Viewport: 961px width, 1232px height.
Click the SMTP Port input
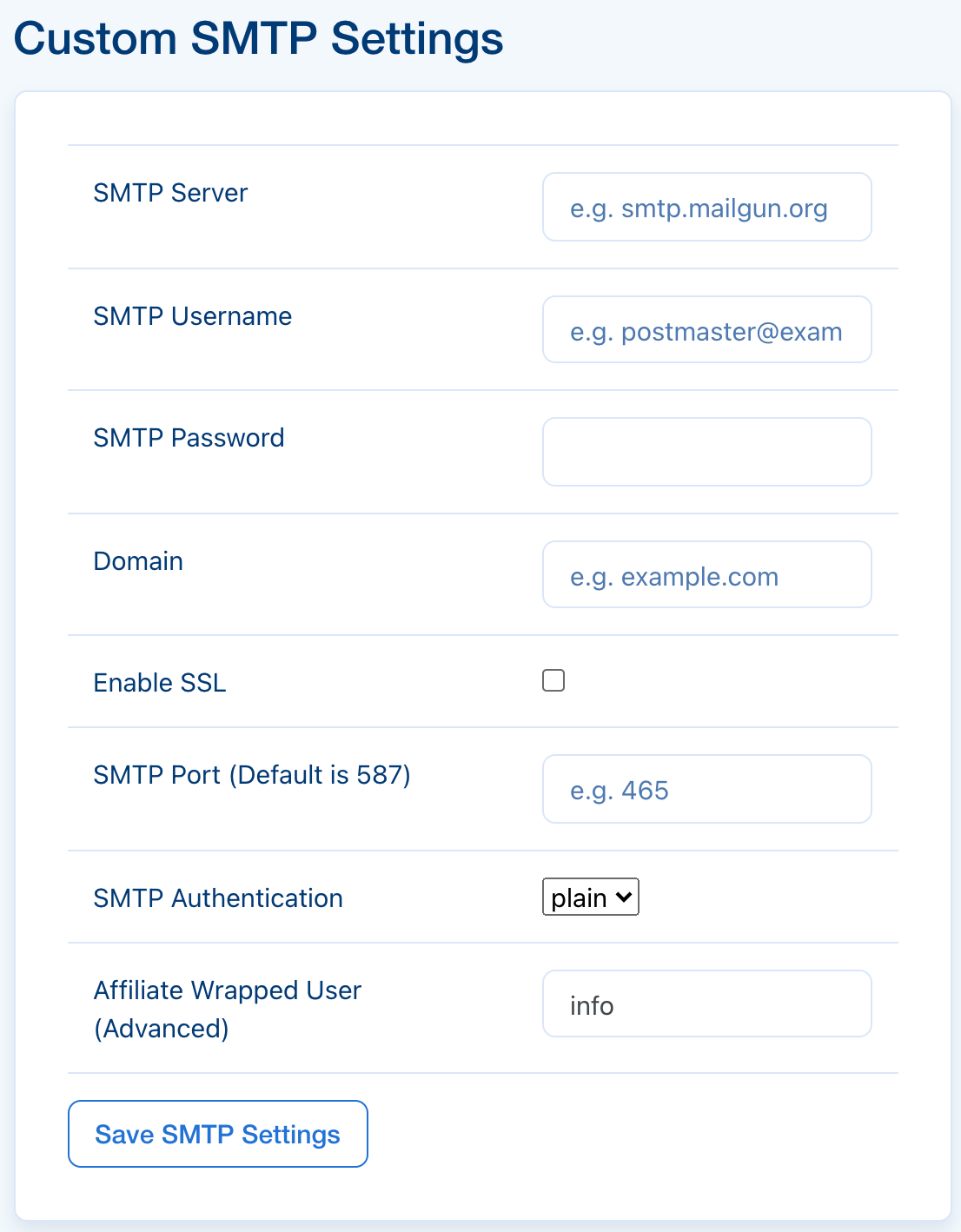[706, 789]
